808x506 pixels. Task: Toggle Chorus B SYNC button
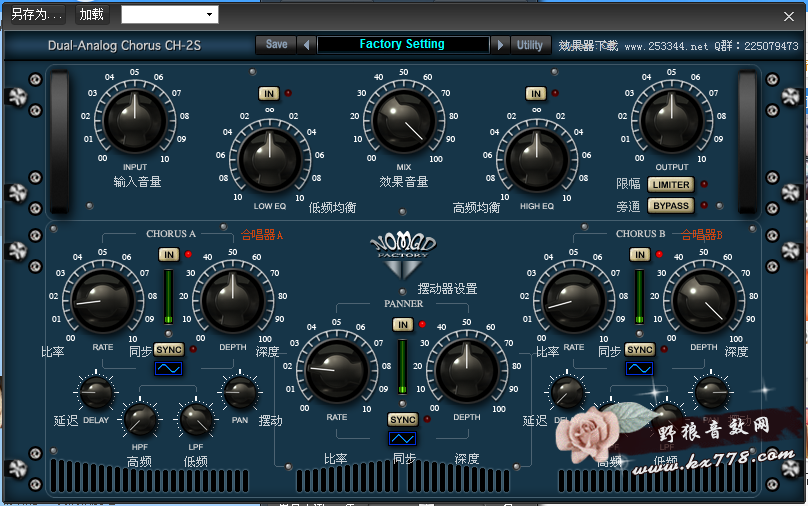(639, 350)
